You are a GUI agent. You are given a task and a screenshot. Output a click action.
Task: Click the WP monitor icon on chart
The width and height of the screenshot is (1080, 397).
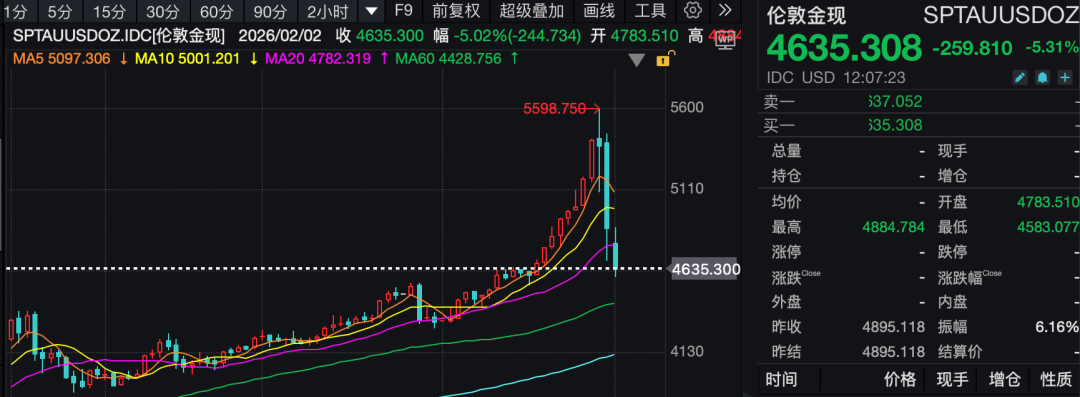725,40
